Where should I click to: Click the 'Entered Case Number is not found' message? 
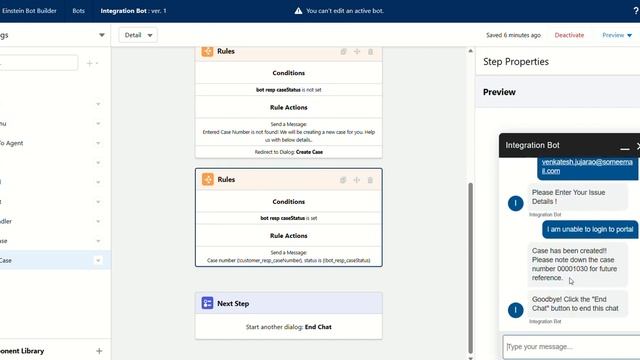point(289,136)
